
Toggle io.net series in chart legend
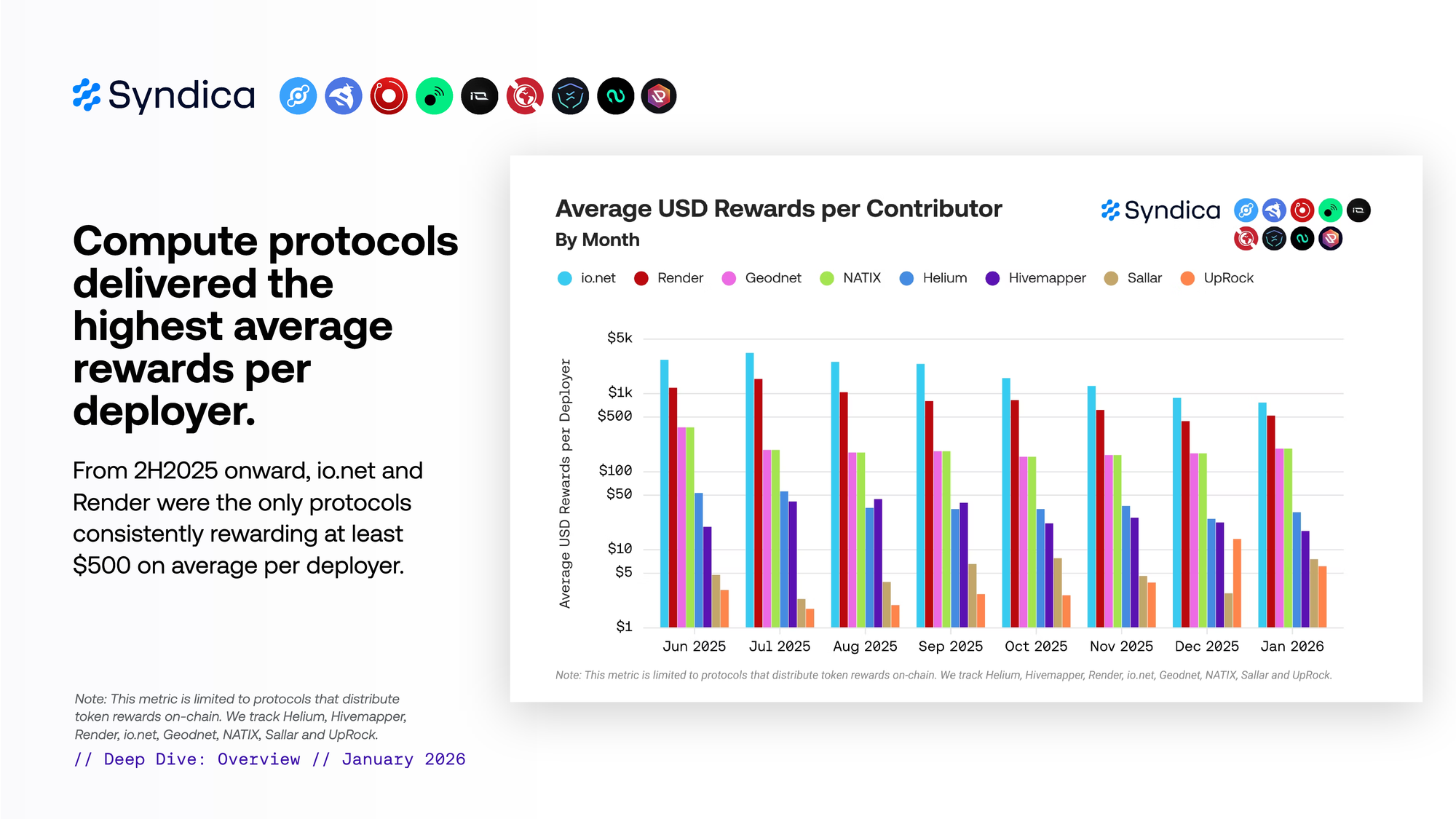tap(597, 278)
